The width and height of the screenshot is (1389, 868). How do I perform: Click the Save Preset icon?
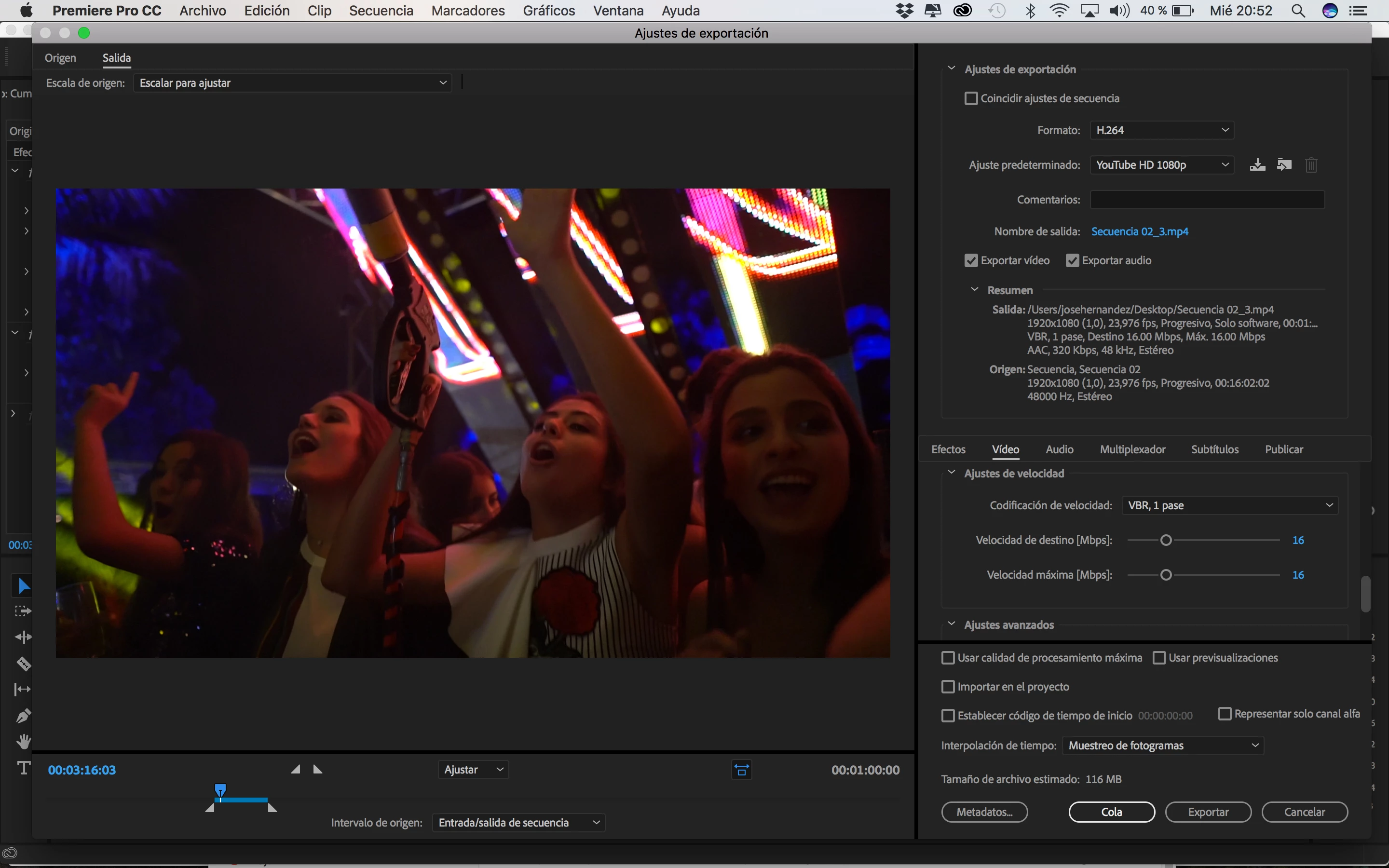click(1257, 165)
